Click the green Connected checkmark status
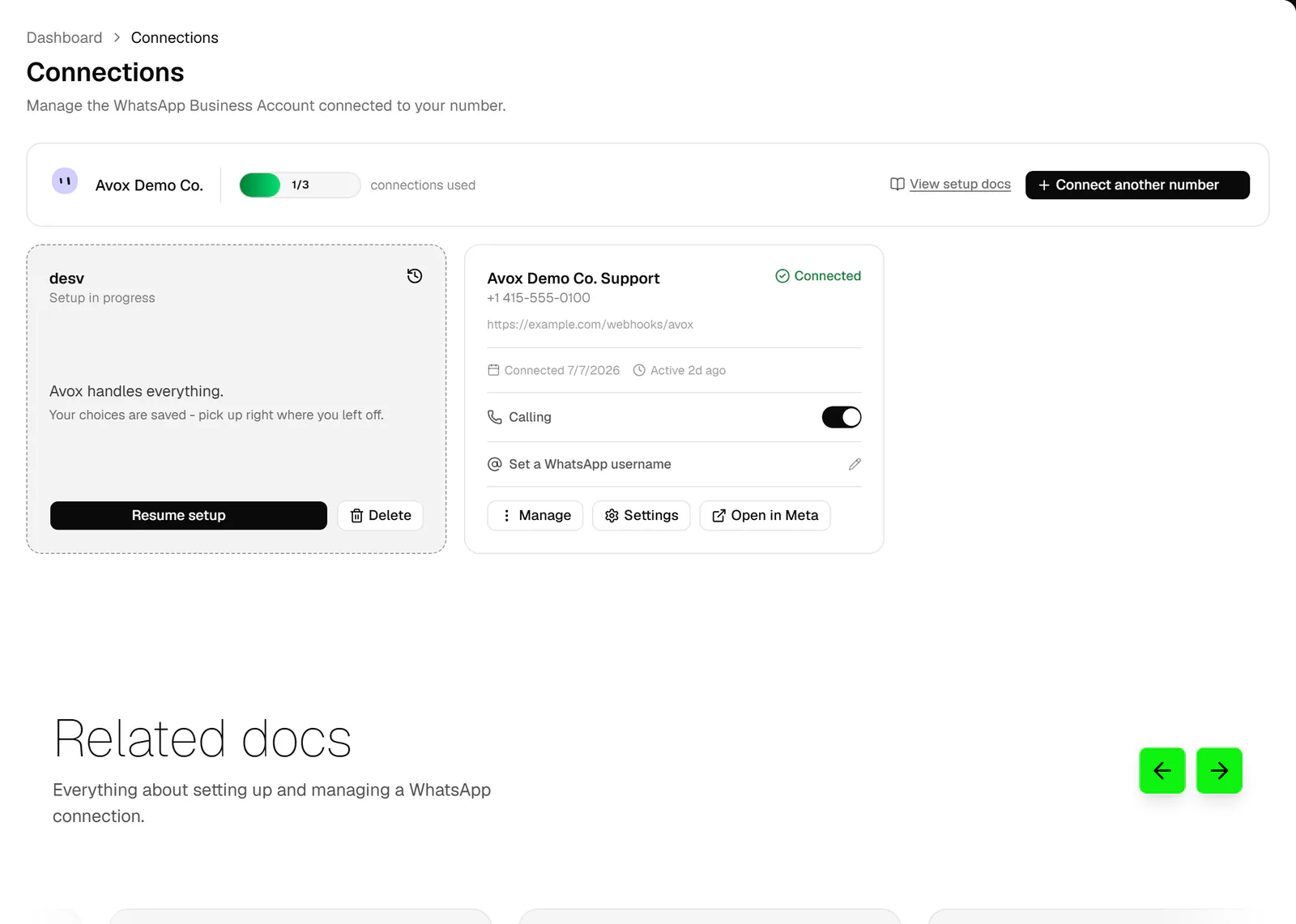The width and height of the screenshot is (1296, 924). click(x=818, y=276)
